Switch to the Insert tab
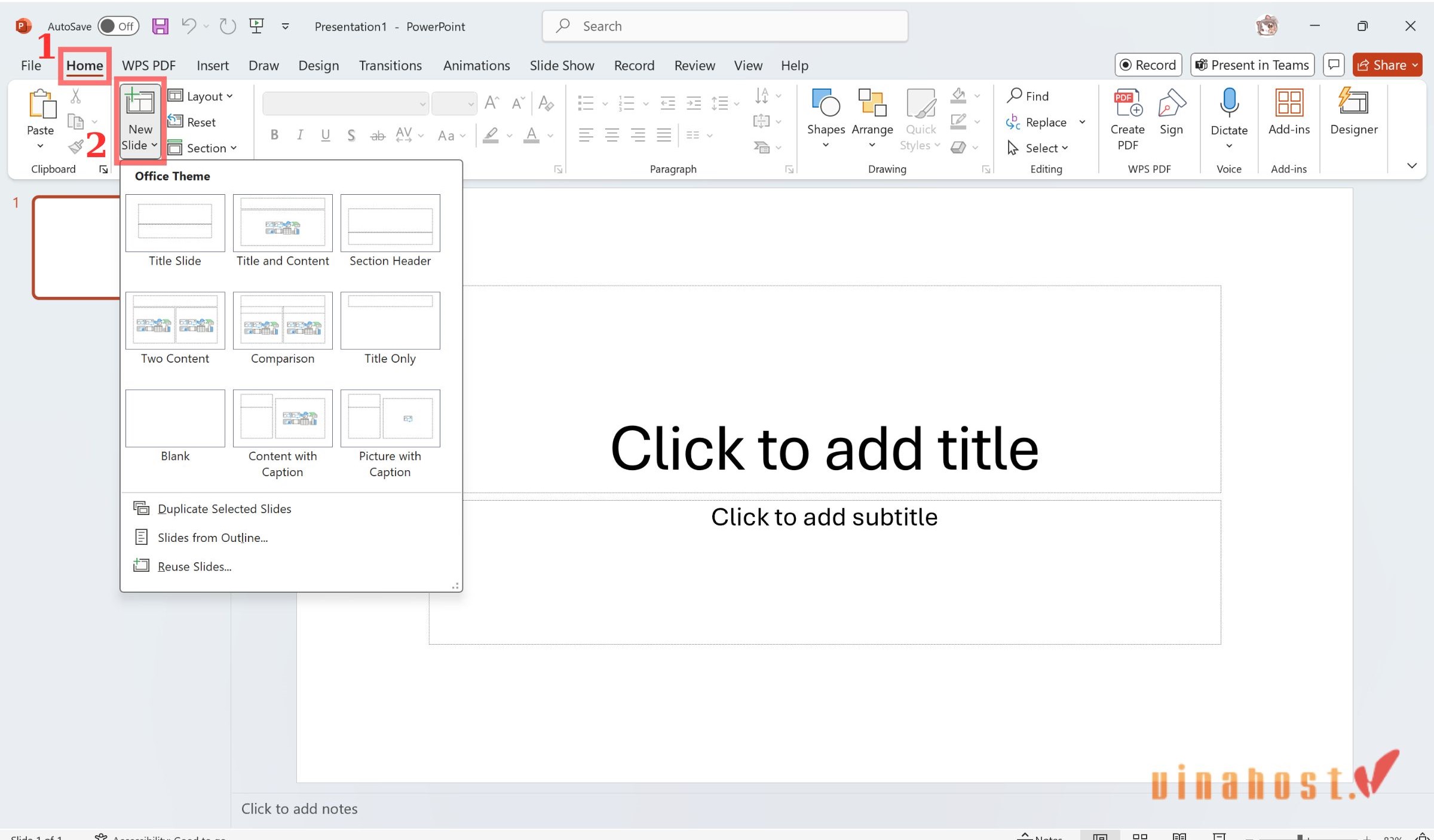Screen dimensions: 1434x840 point(213,65)
